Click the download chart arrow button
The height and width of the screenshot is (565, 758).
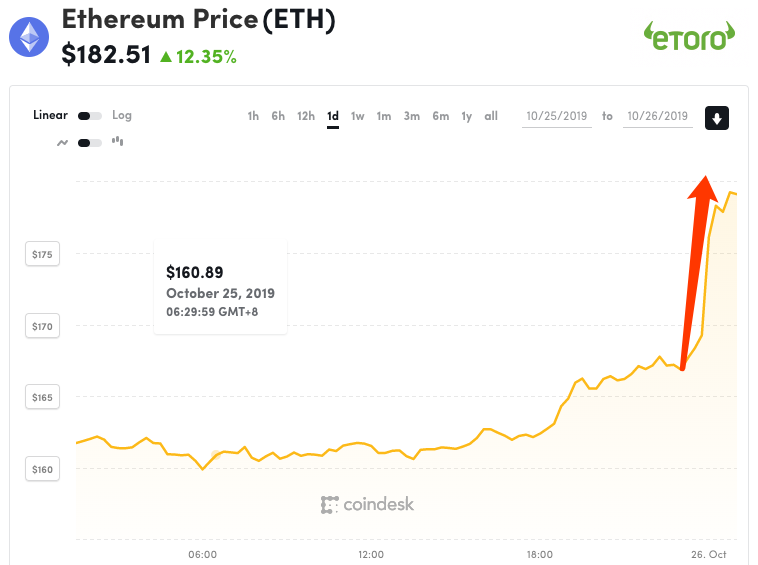[x=716, y=118]
